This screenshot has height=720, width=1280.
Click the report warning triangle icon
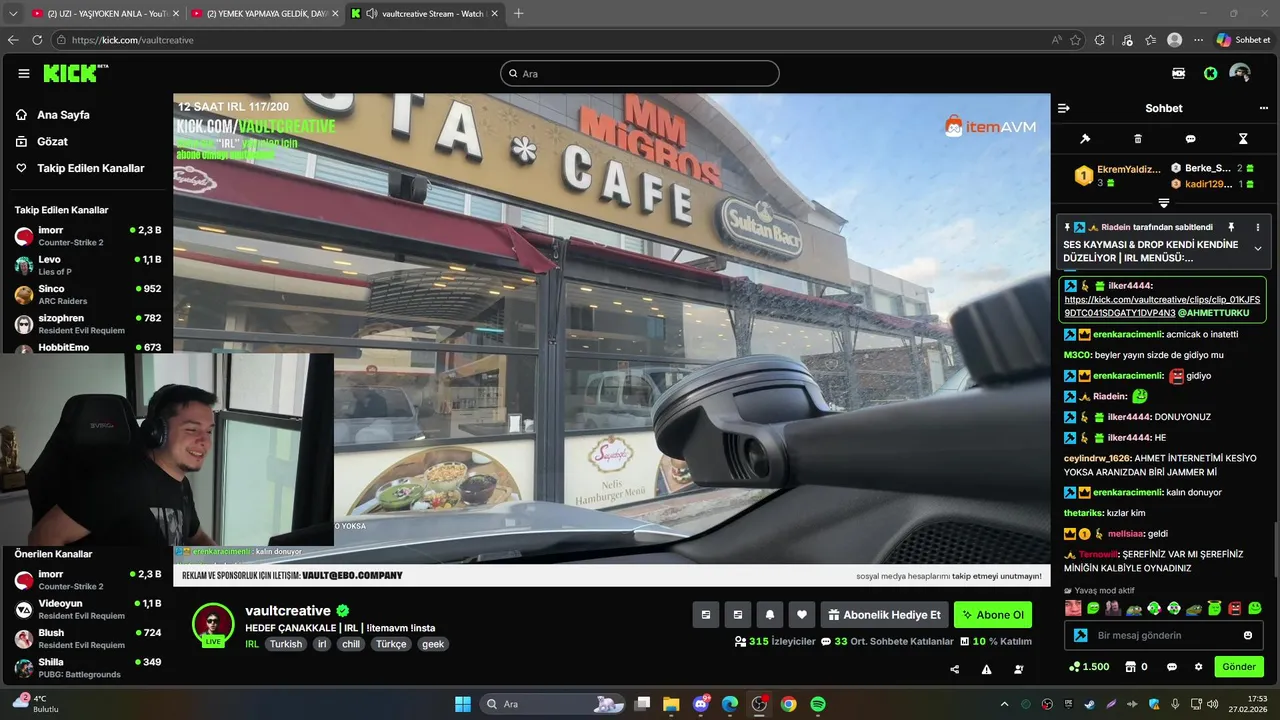[x=987, y=669]
